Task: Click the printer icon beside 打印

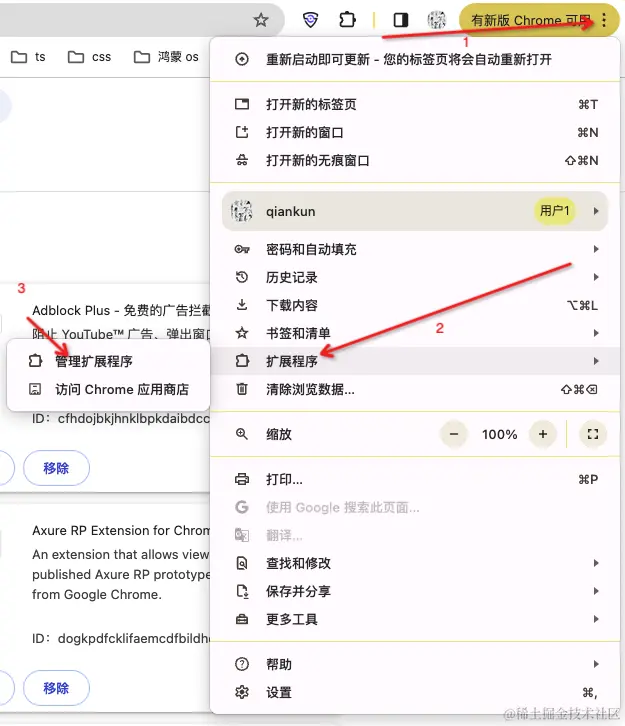Action: coord(242,479)
